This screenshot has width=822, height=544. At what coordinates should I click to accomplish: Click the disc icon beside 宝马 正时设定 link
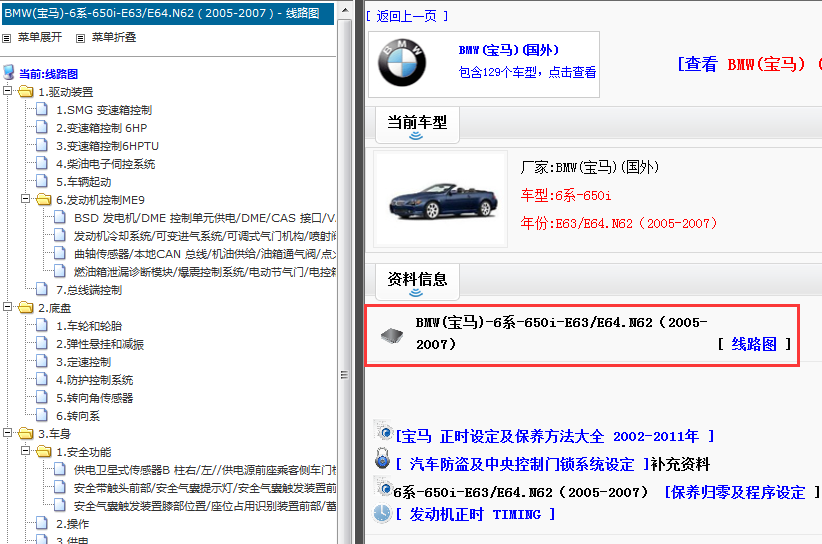pyautogui.click(x=384, y=431)
